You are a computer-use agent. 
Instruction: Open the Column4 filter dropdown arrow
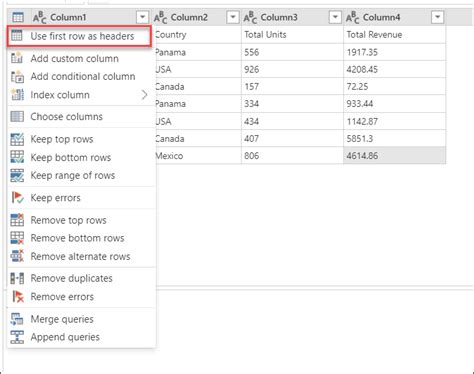click(437, 17)
